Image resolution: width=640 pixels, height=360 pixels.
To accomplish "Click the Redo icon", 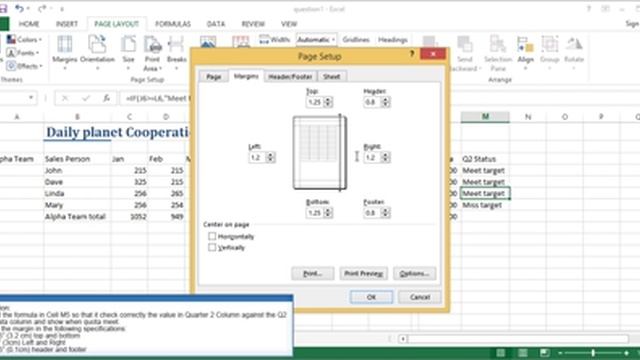I will coord(42,8).
